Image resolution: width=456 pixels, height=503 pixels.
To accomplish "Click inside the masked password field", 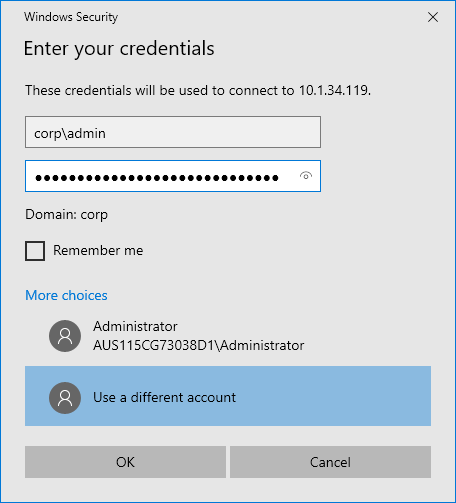I will coord(173,176).
